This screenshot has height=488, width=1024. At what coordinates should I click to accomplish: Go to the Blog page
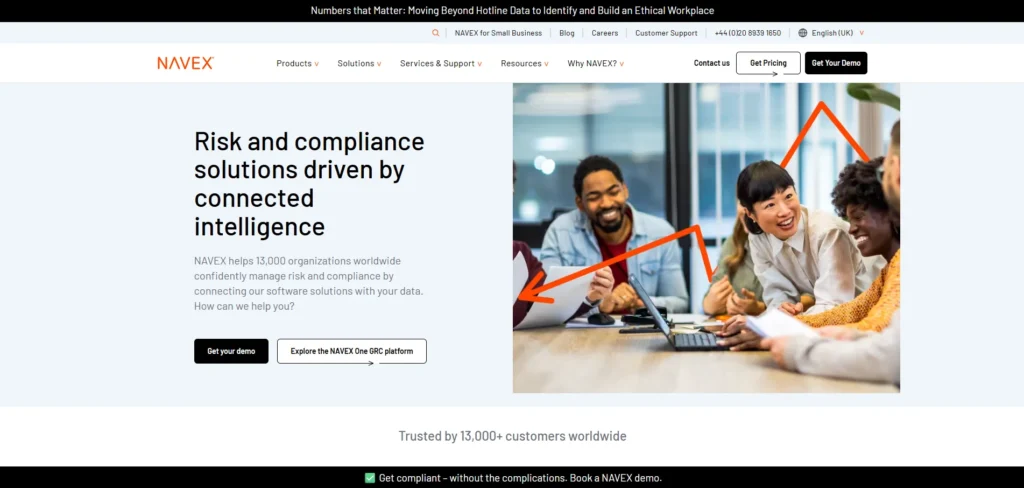pos(567,33)
